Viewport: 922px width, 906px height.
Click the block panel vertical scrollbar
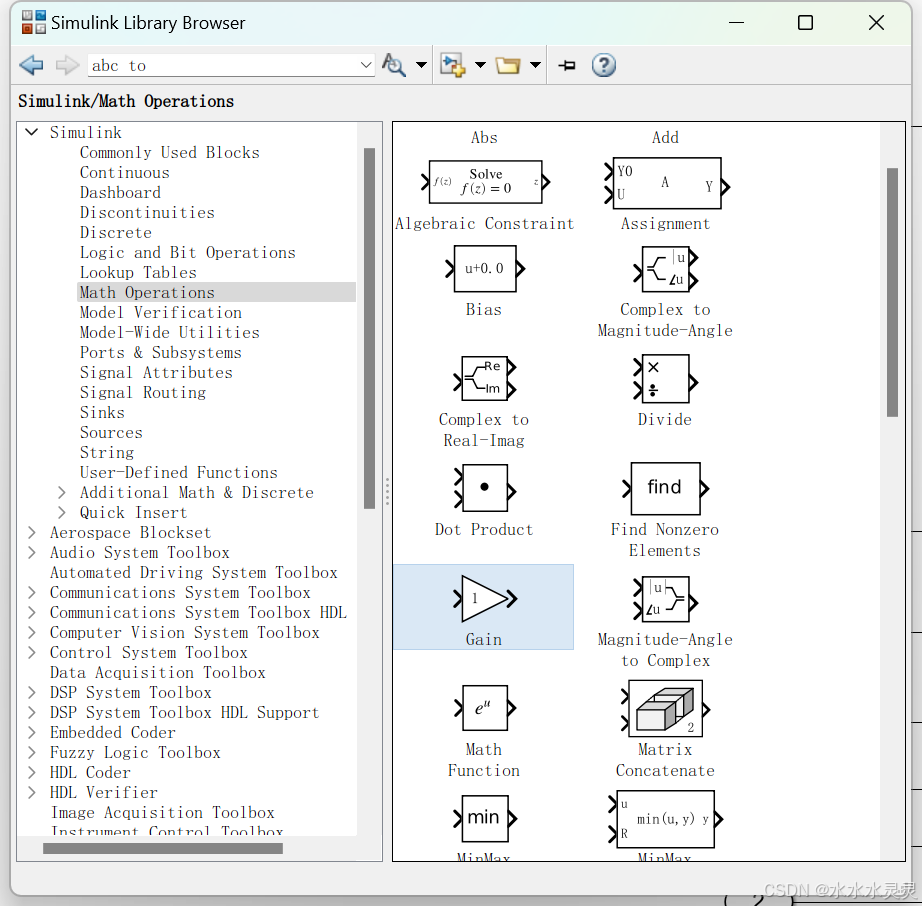pyautogui.click(x=893, y=292)
